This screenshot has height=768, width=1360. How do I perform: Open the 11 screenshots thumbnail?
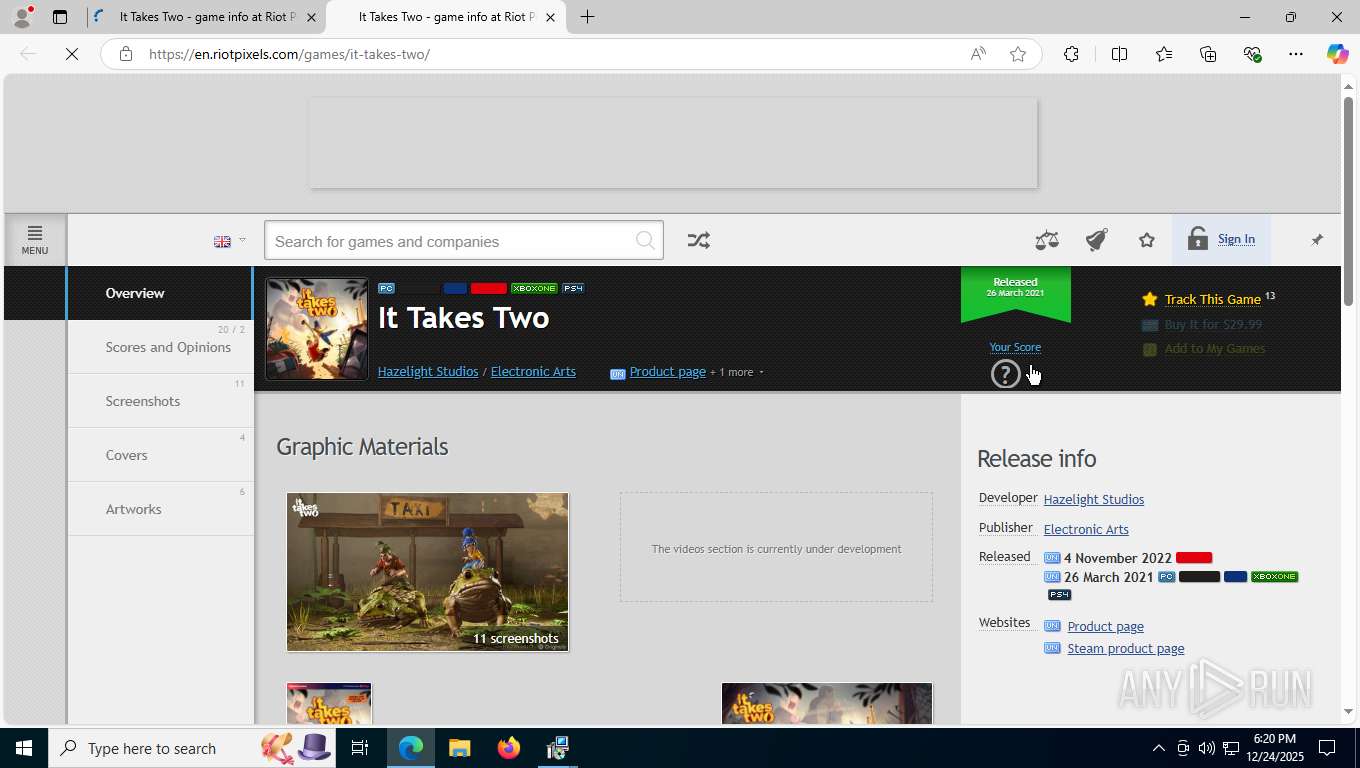[428, 572]
